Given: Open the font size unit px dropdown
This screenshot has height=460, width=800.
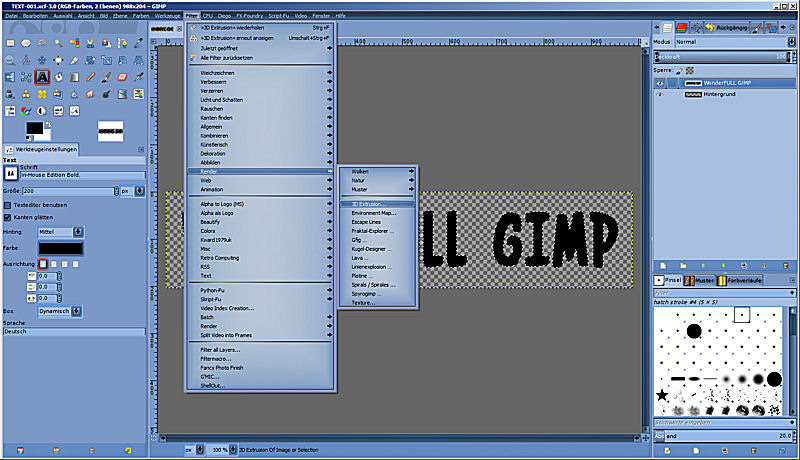Looking at the screenshot, I should 132,191.
